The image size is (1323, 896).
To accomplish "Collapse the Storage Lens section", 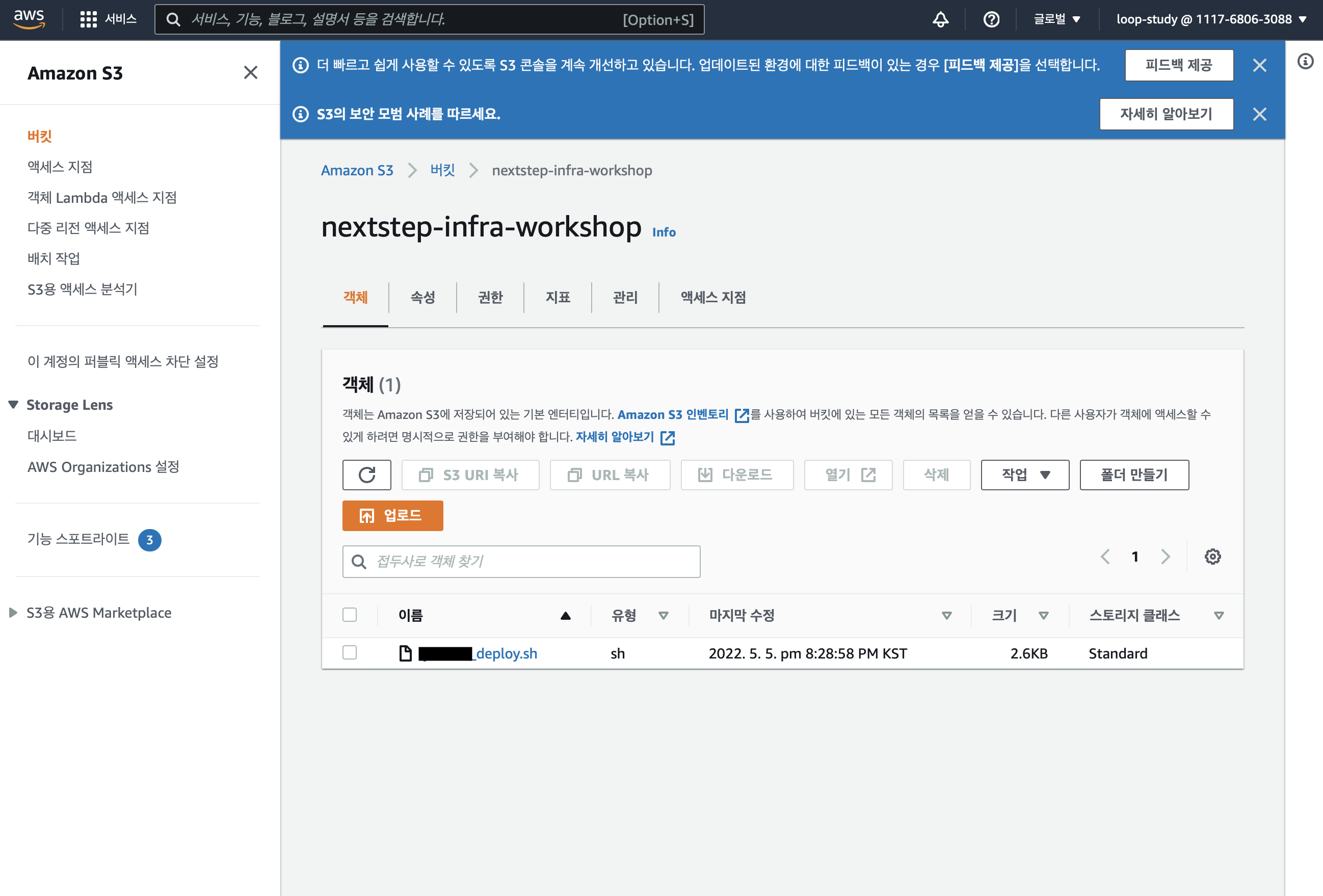I will click(14, 405).
